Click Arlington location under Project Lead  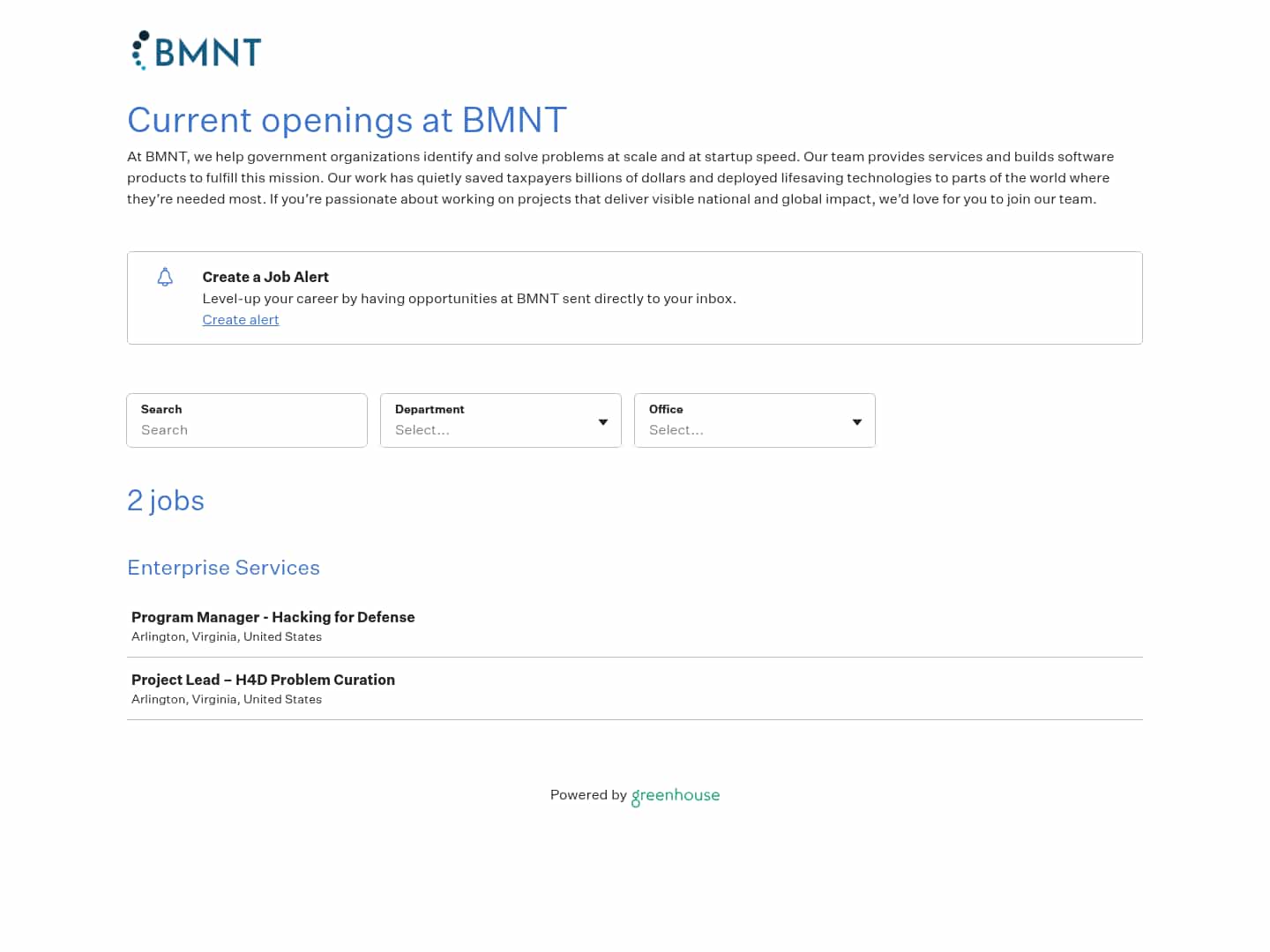[227, 699]
